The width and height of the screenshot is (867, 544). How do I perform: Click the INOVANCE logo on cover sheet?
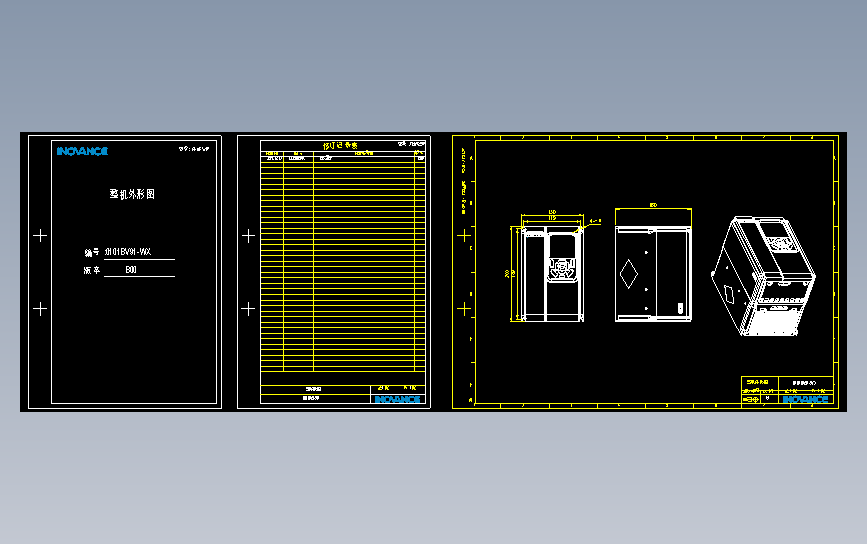pos(82,151)
